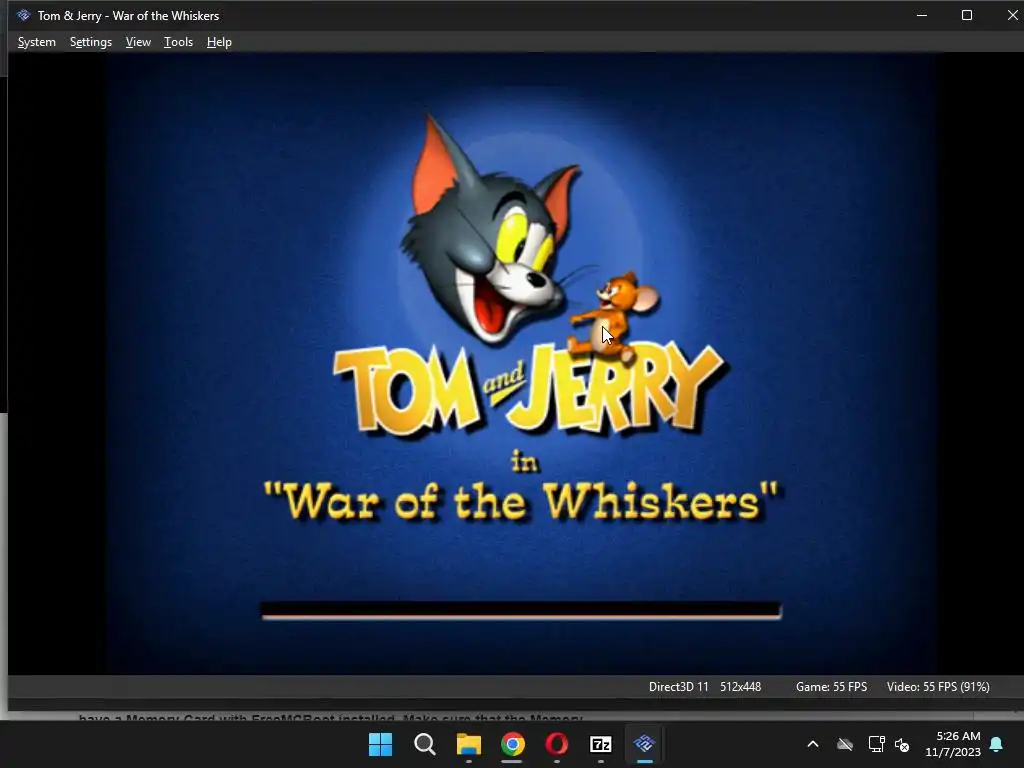Open File Explorer from the taskbar
Image resolution: width=1024 pixels, height=768 pixels.
click(468, 744)
